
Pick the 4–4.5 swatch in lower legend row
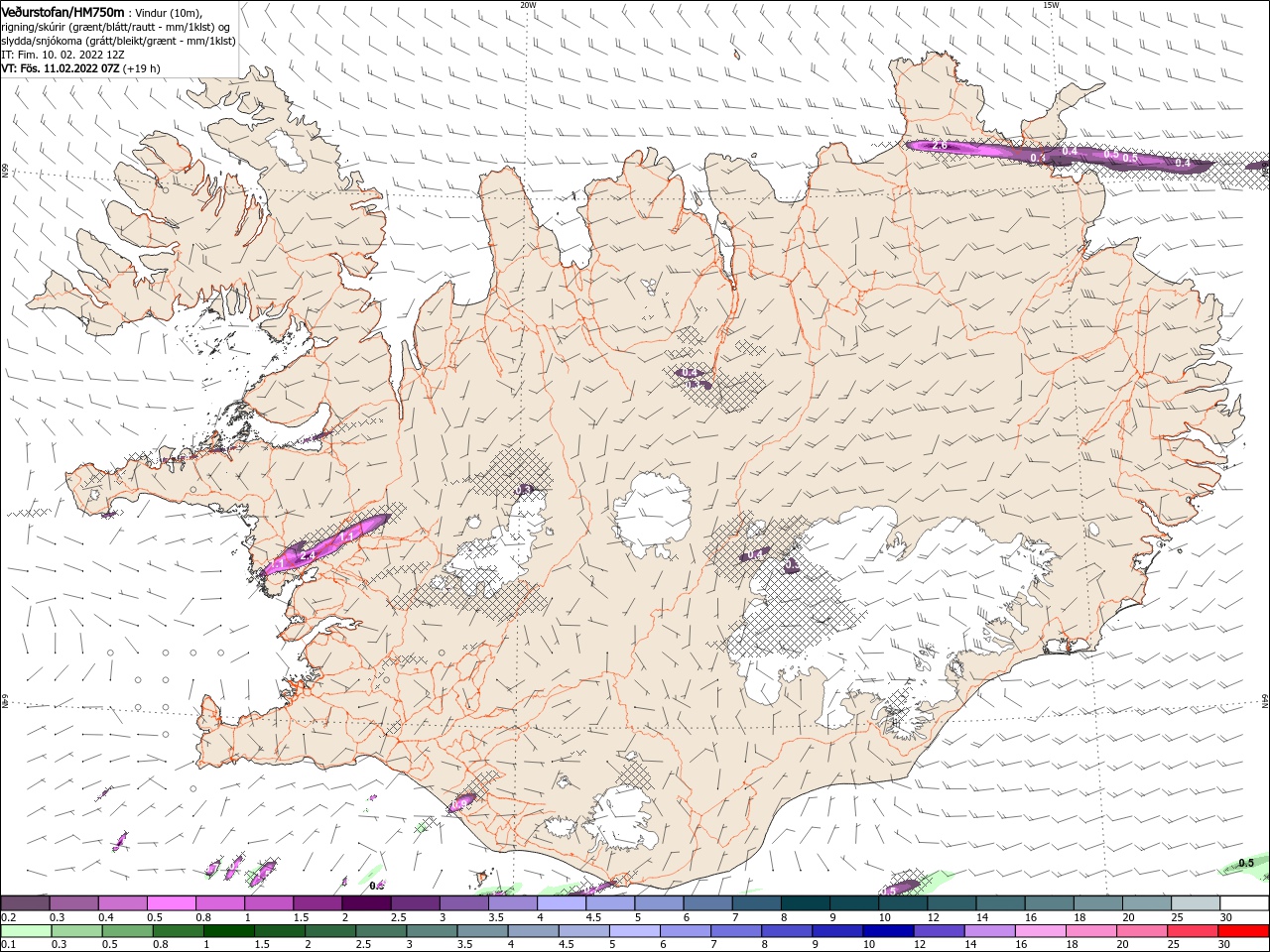point(533,931)
